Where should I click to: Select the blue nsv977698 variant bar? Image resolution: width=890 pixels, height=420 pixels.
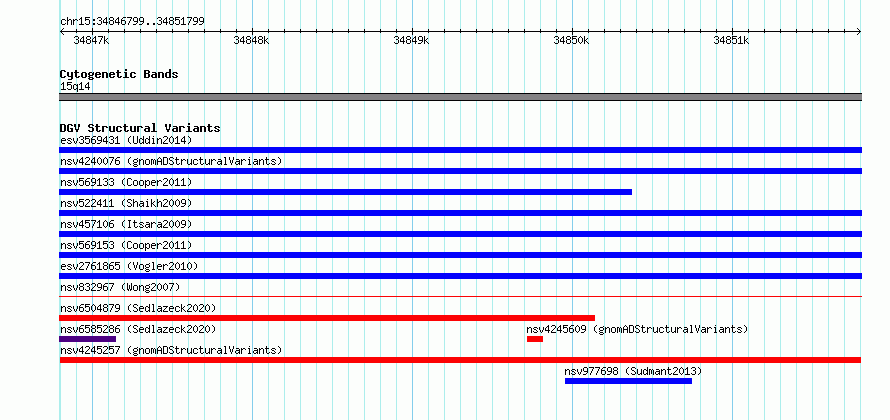click(x=628, y=381)
